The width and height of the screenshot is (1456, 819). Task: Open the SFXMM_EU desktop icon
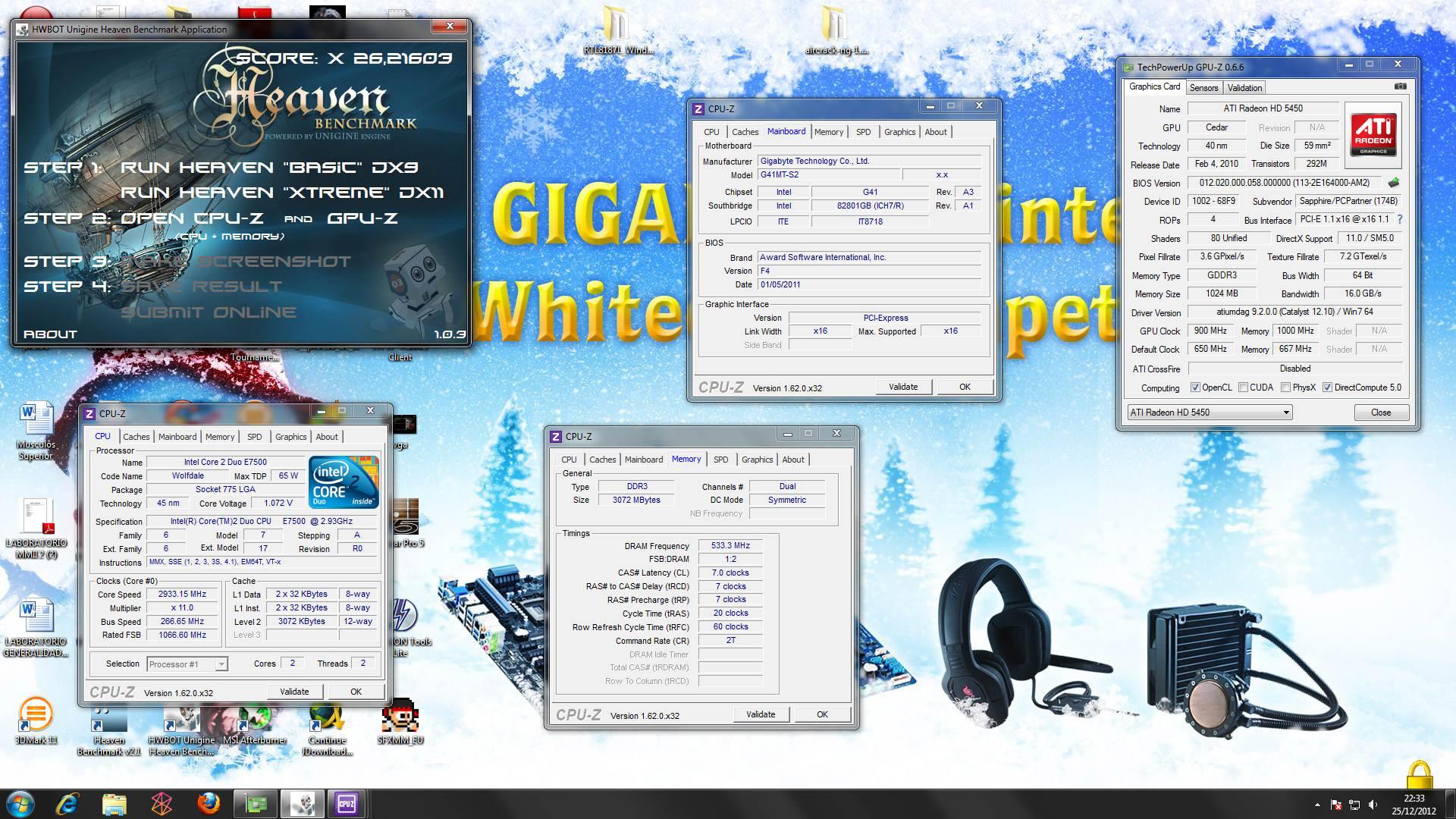click(x=400, y=722)
